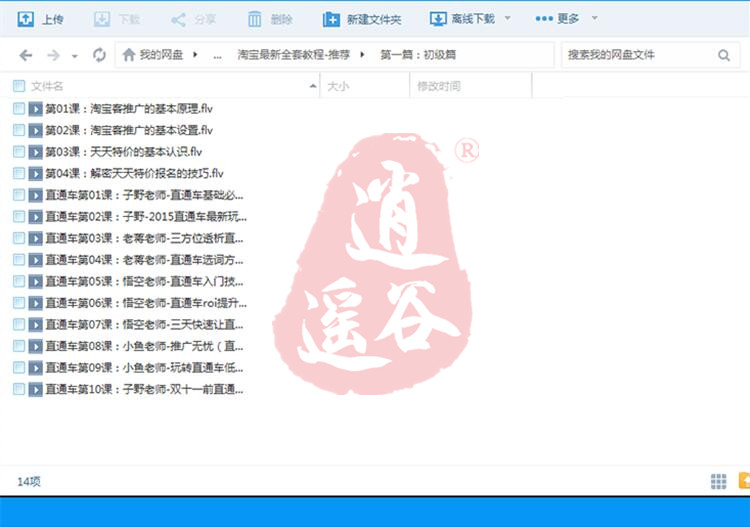Check the box for 直通车第05课
The image size is (750, 527).
19,281
